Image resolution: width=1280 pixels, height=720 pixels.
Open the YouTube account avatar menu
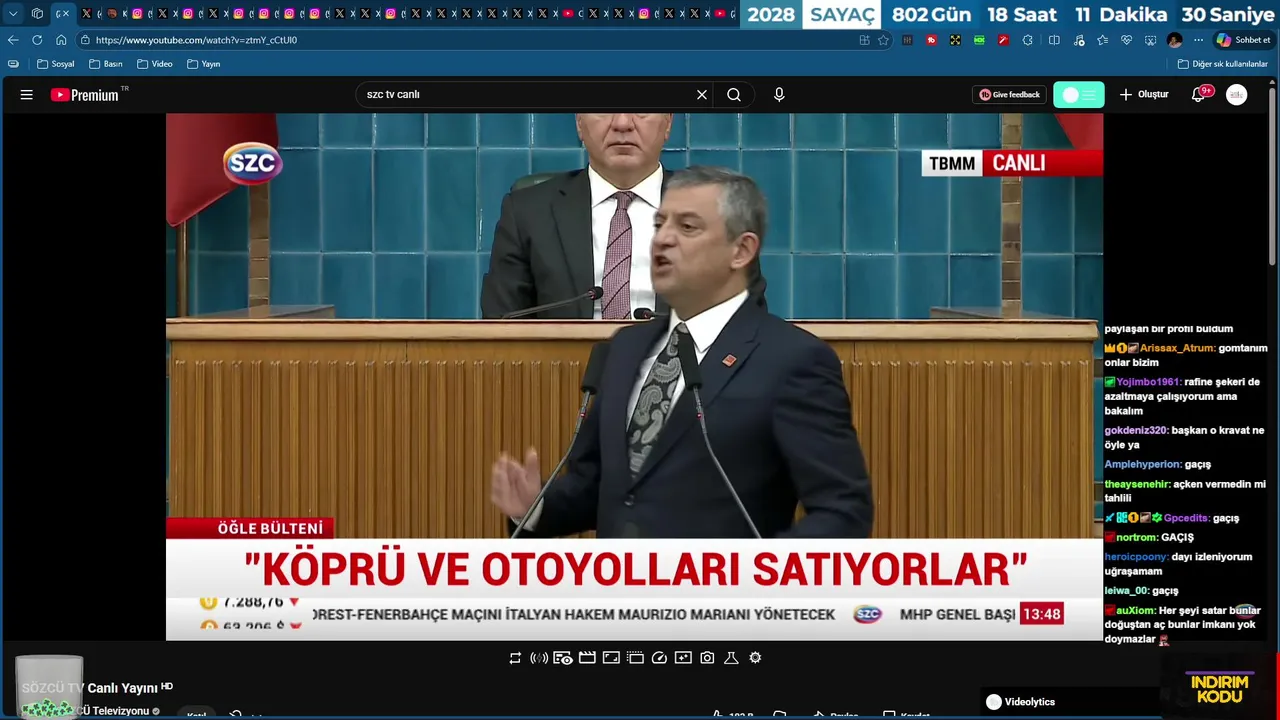1237,95
